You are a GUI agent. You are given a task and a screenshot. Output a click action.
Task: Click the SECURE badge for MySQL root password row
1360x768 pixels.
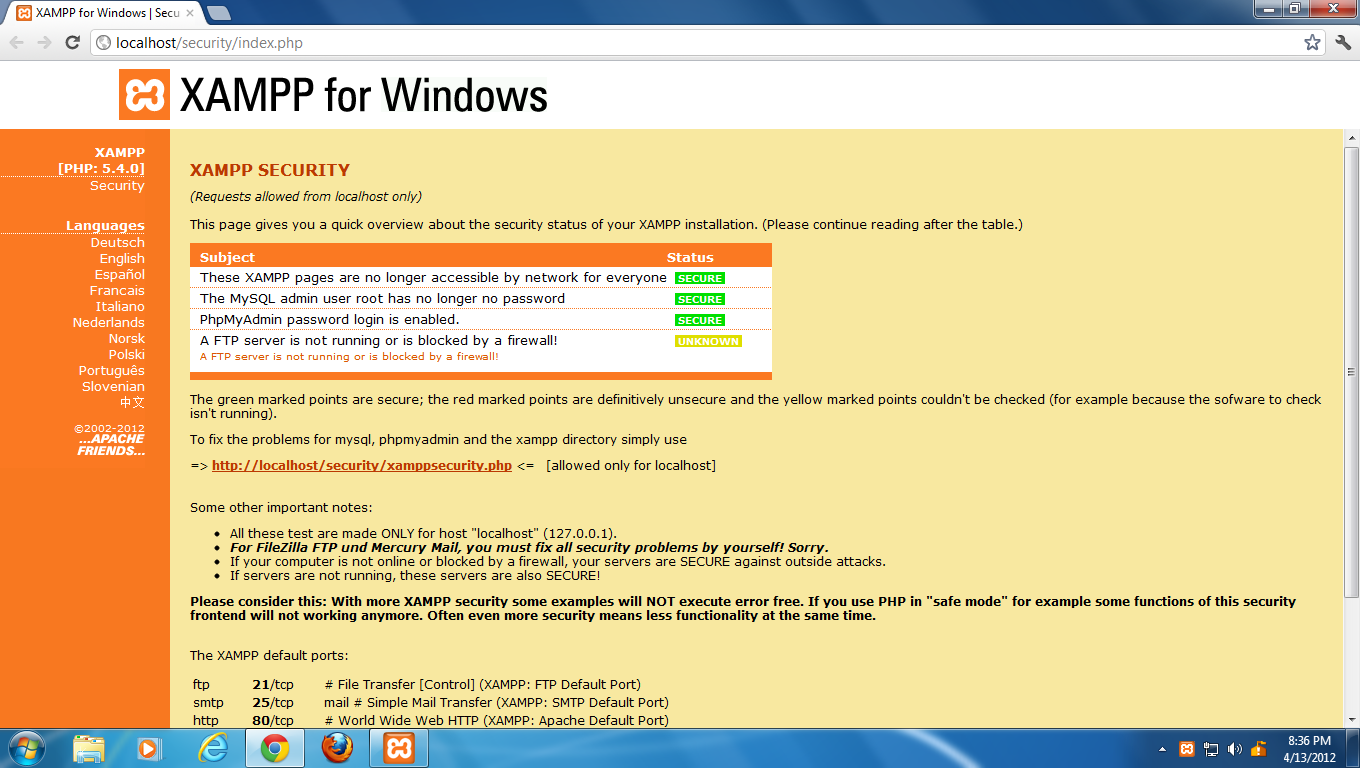tap(700, 300)
